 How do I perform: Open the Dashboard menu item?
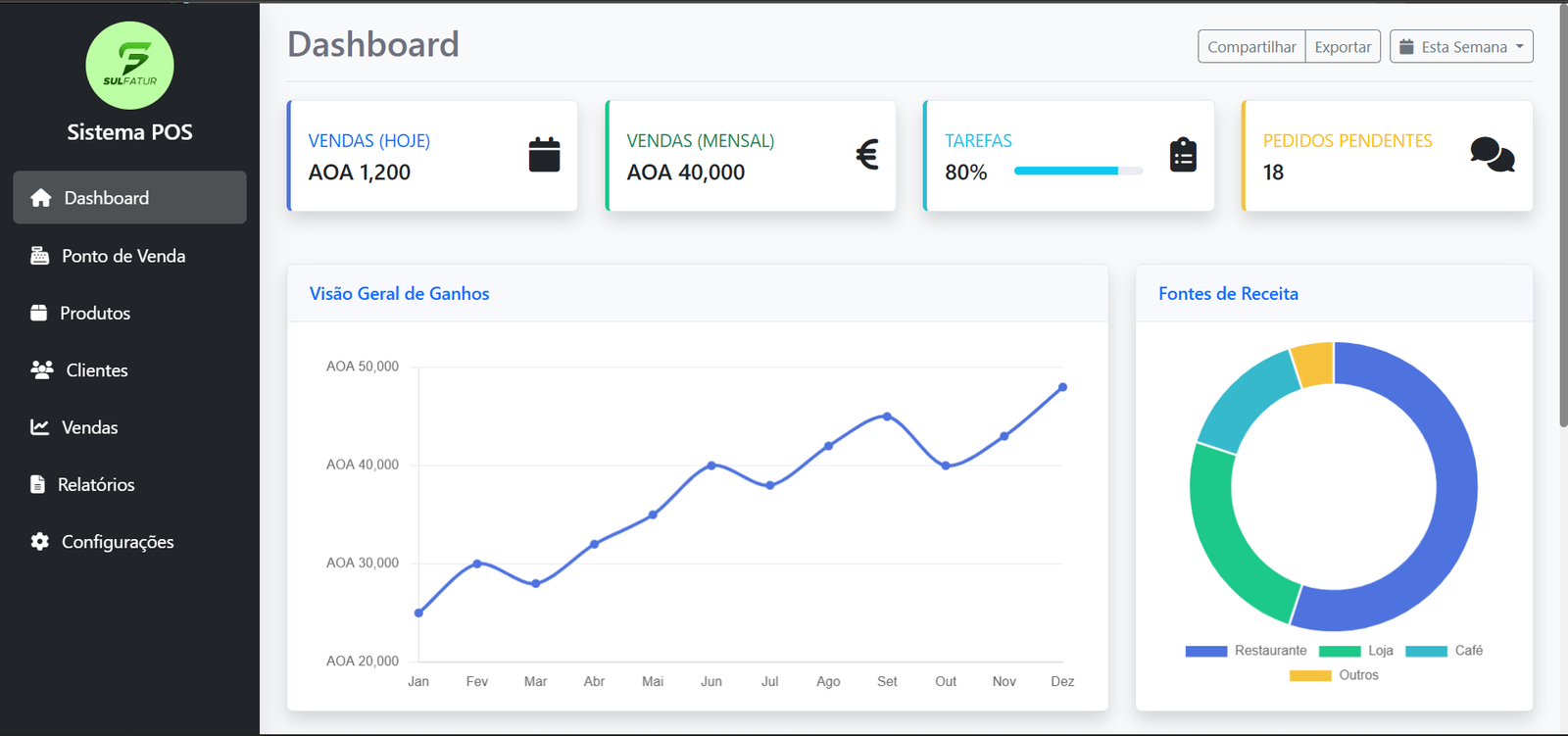tap(129, 198)
